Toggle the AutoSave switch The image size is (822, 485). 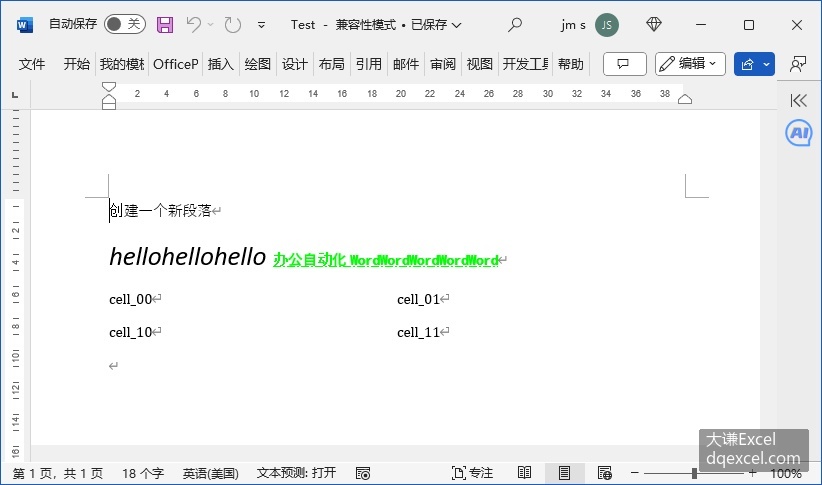(x=124, y=24)
